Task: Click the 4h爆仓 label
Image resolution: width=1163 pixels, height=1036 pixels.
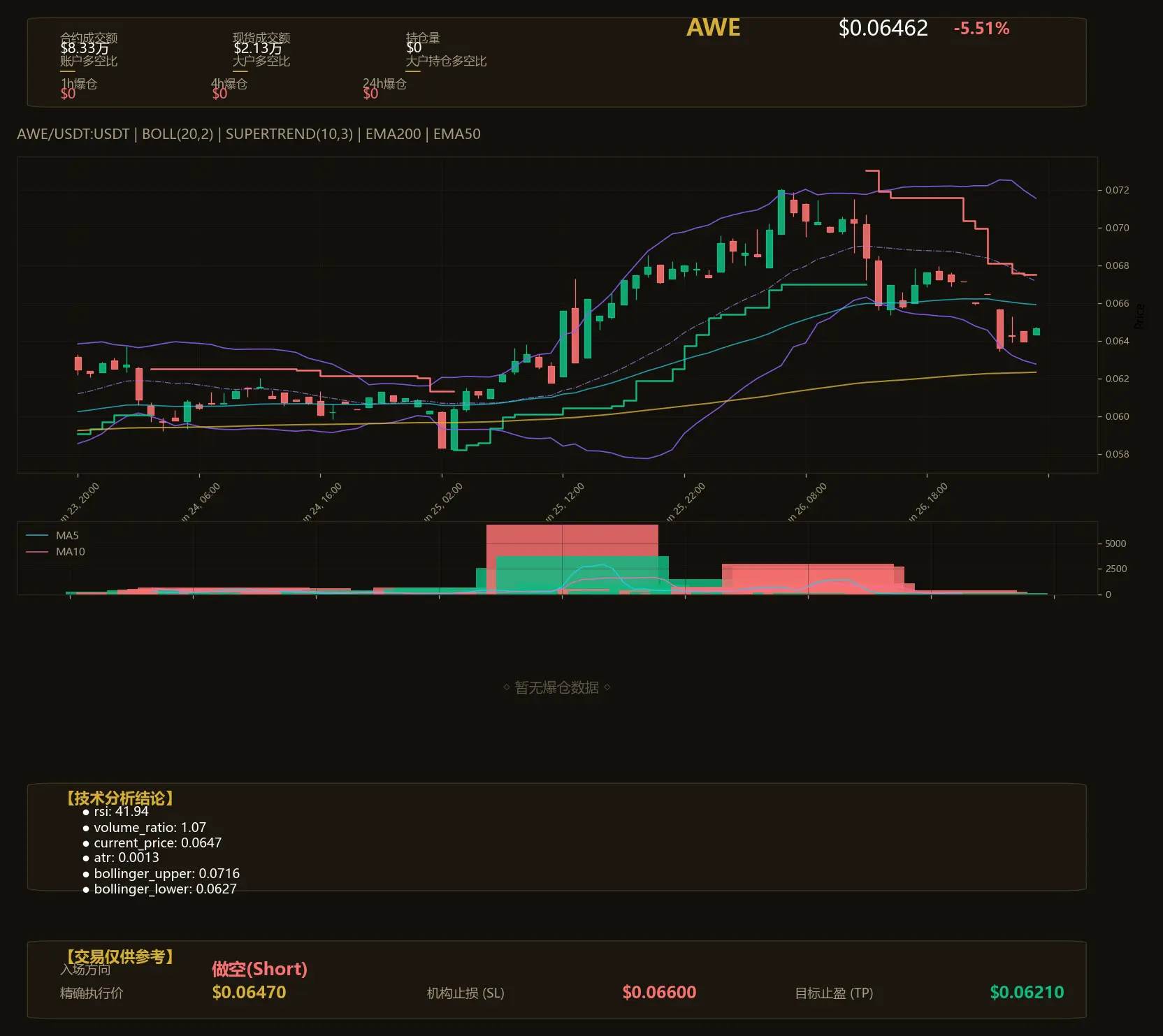Action: click(229, 84)
